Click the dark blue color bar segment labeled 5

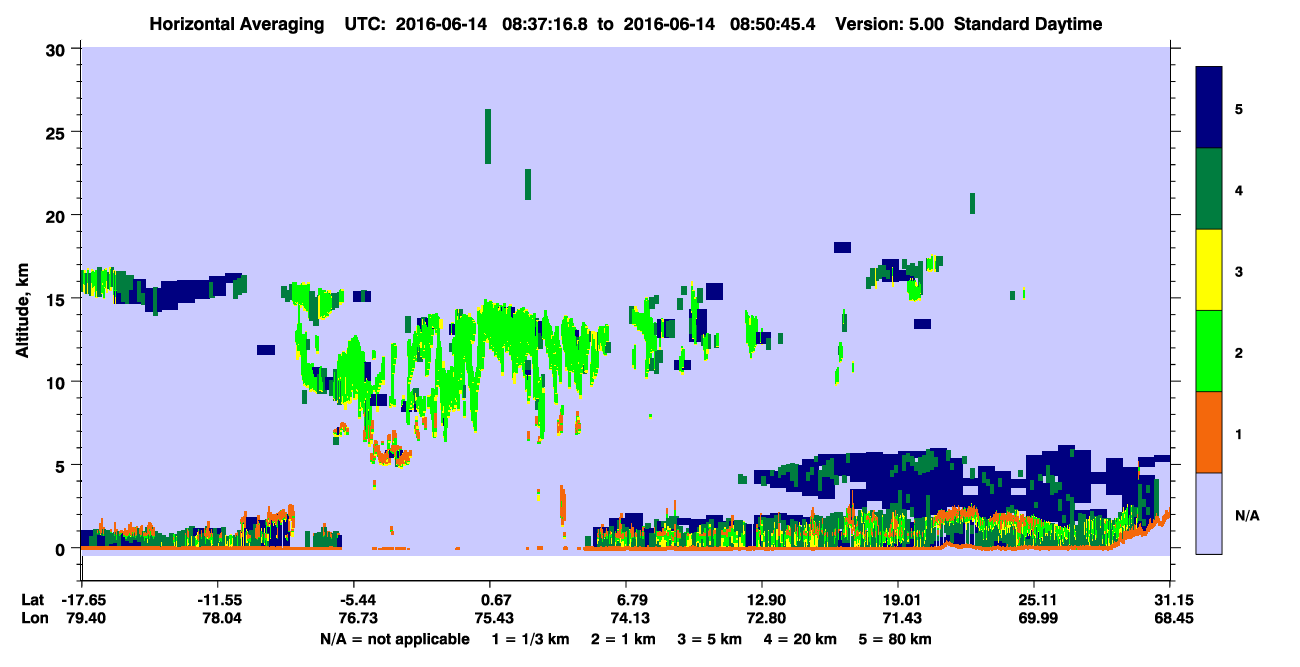[x=1210, y=107]
